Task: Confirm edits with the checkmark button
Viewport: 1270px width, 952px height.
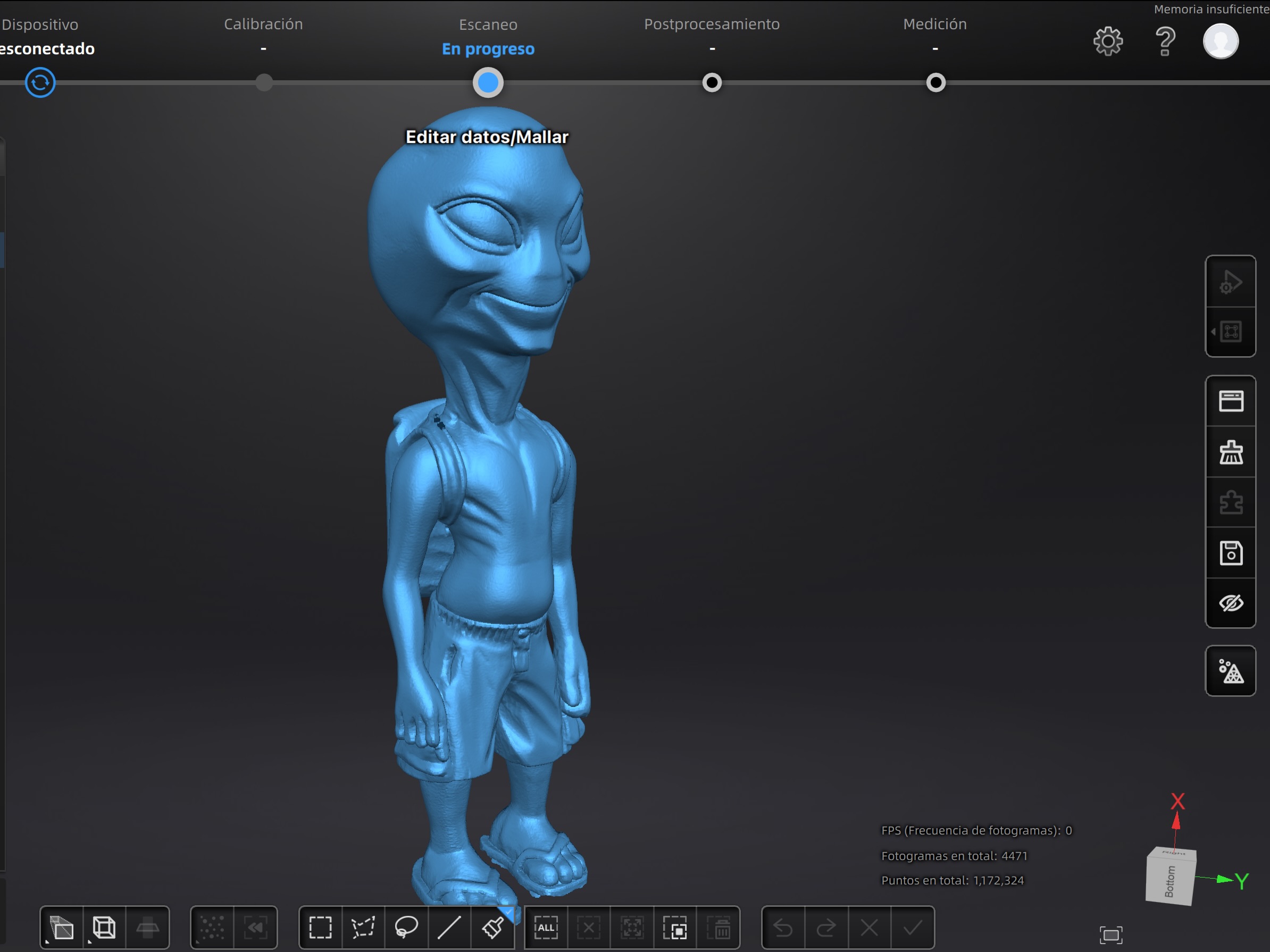Action: click(x=911, y=928)
